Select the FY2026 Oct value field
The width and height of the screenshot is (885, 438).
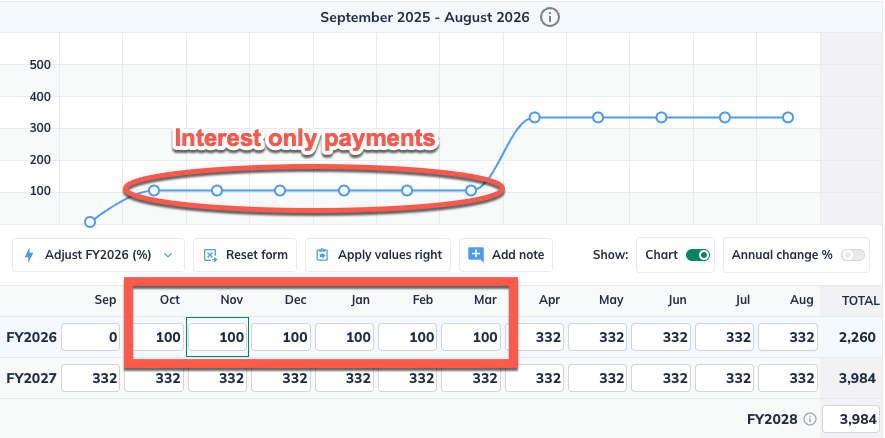[x=154, y=338]
